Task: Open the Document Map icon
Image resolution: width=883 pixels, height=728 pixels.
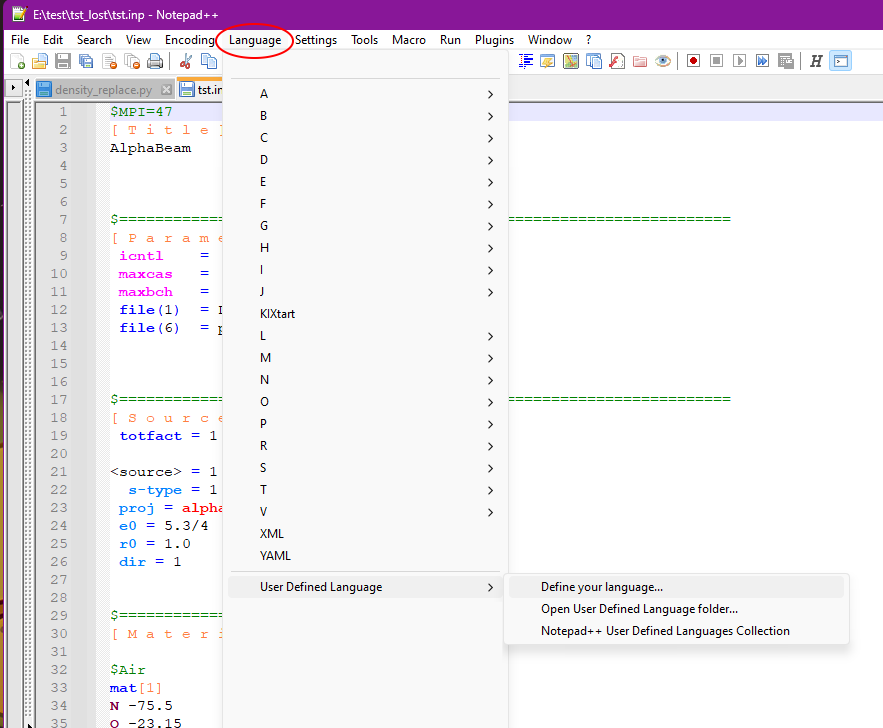Action: point(569,60)
